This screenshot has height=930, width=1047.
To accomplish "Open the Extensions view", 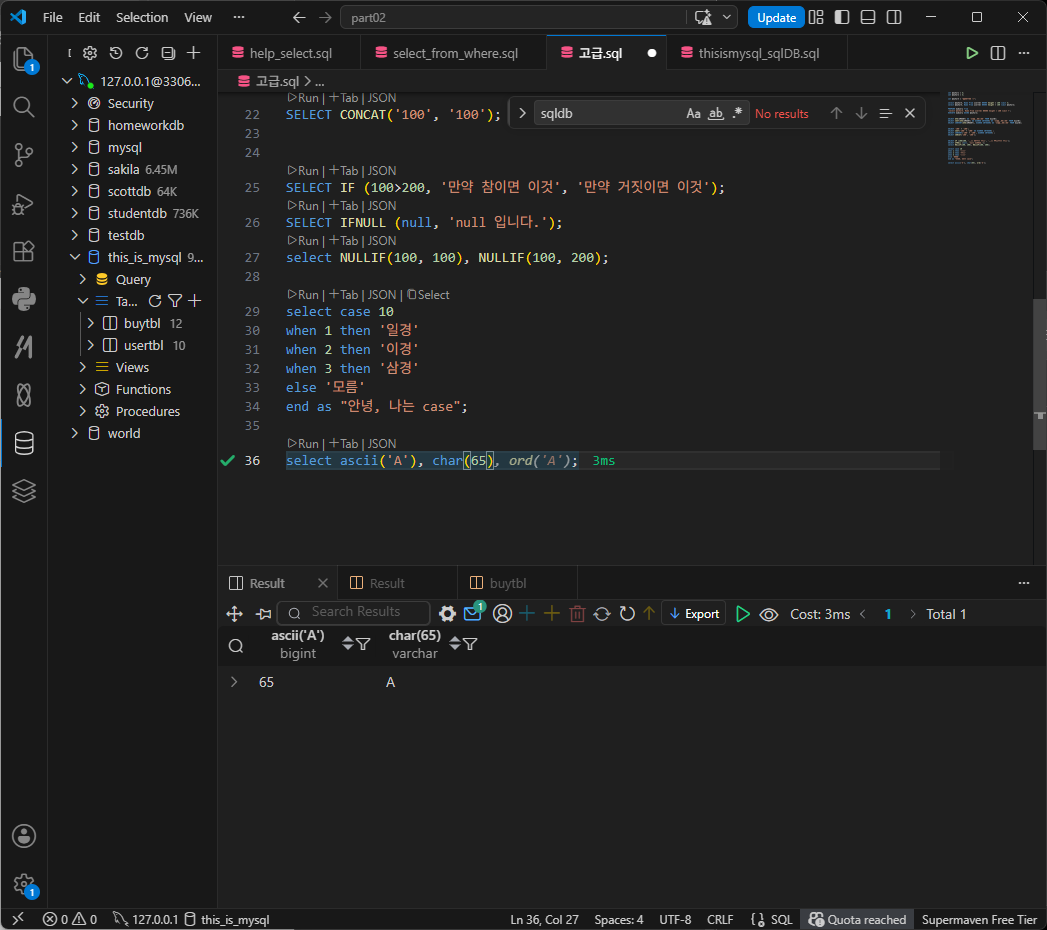I will tap(24, 251).
